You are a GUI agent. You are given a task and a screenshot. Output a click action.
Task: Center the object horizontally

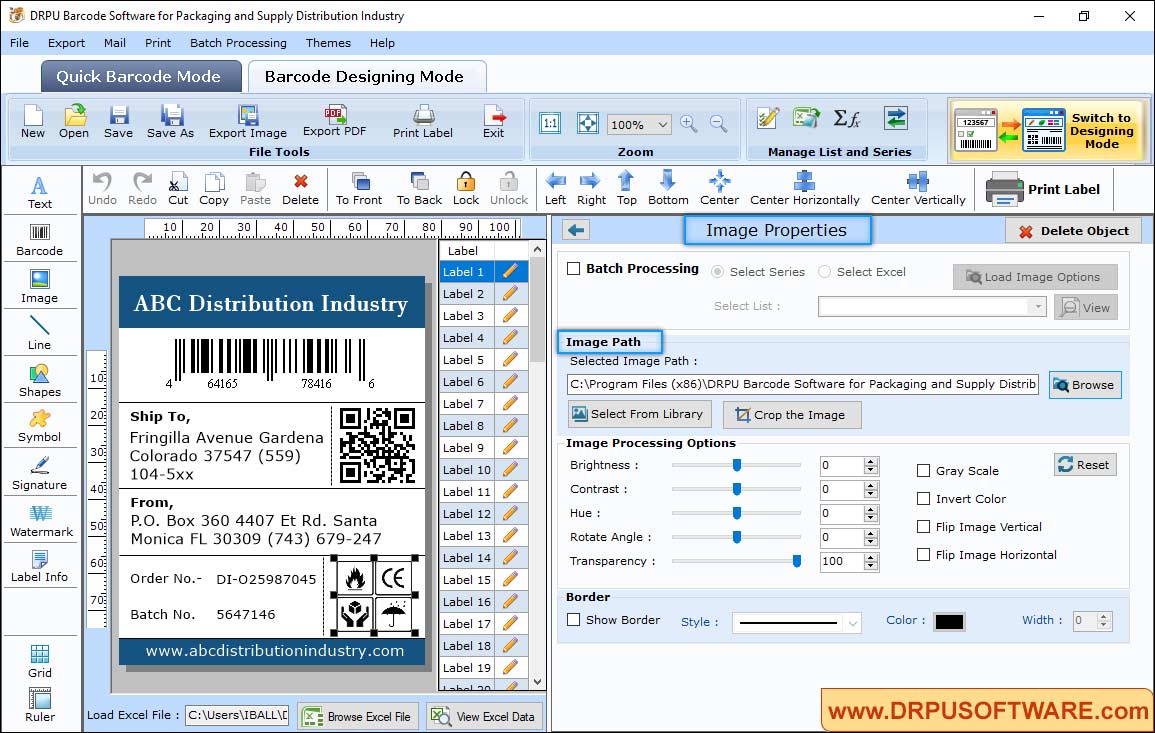pyautogui.click(x=804, y=189)
